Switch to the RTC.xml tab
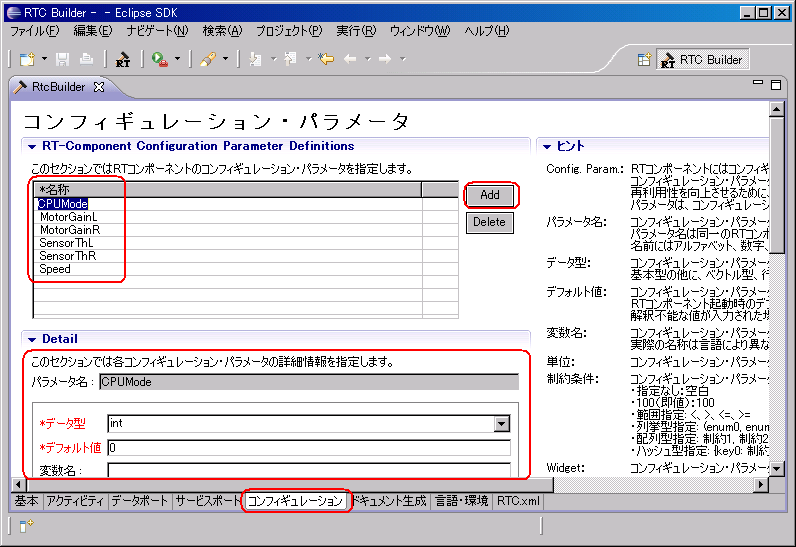This screenshot has height=547, width=796. tap(518, 501)
